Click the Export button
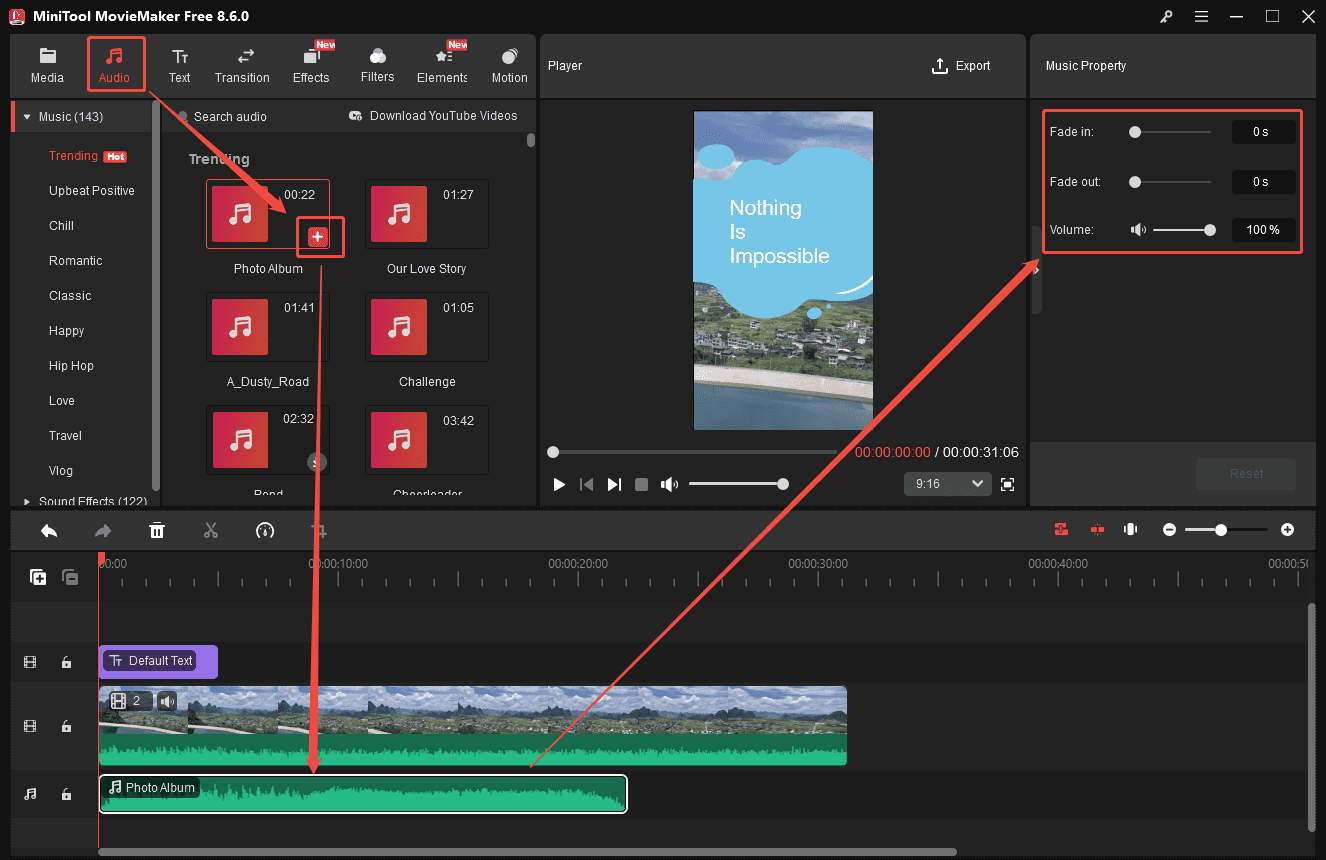This screenshot has width=1326, height=860. tap(961, 65)
